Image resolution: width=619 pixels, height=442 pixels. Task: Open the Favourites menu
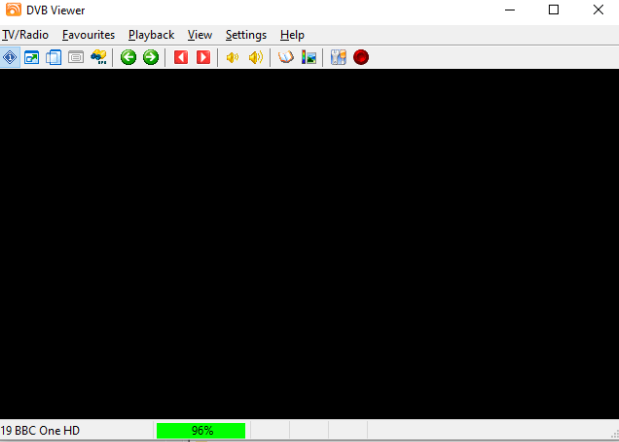pyautogui.click(x=88, y=34)
